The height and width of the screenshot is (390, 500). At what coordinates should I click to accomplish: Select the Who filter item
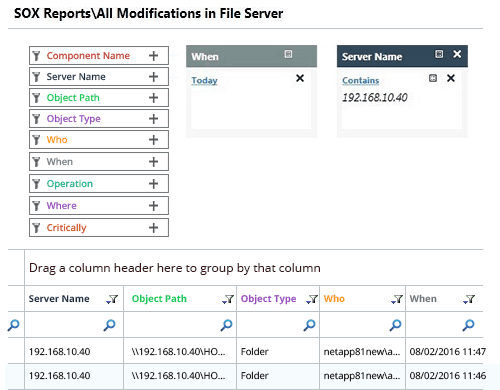click(99, 140)
